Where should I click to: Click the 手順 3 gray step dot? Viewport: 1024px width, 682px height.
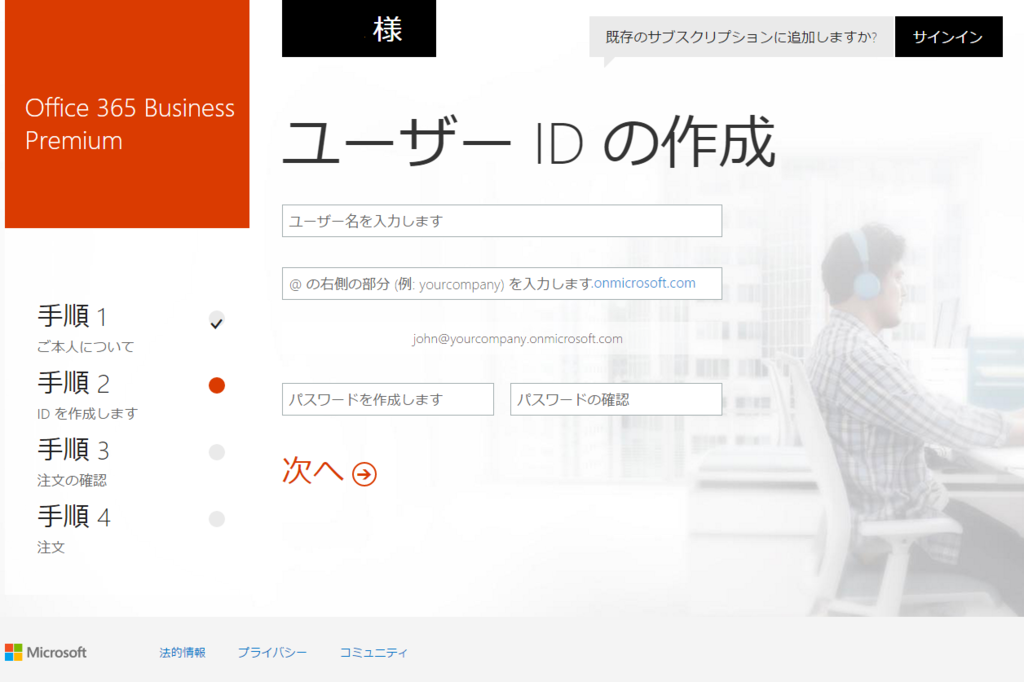(216, 452)
